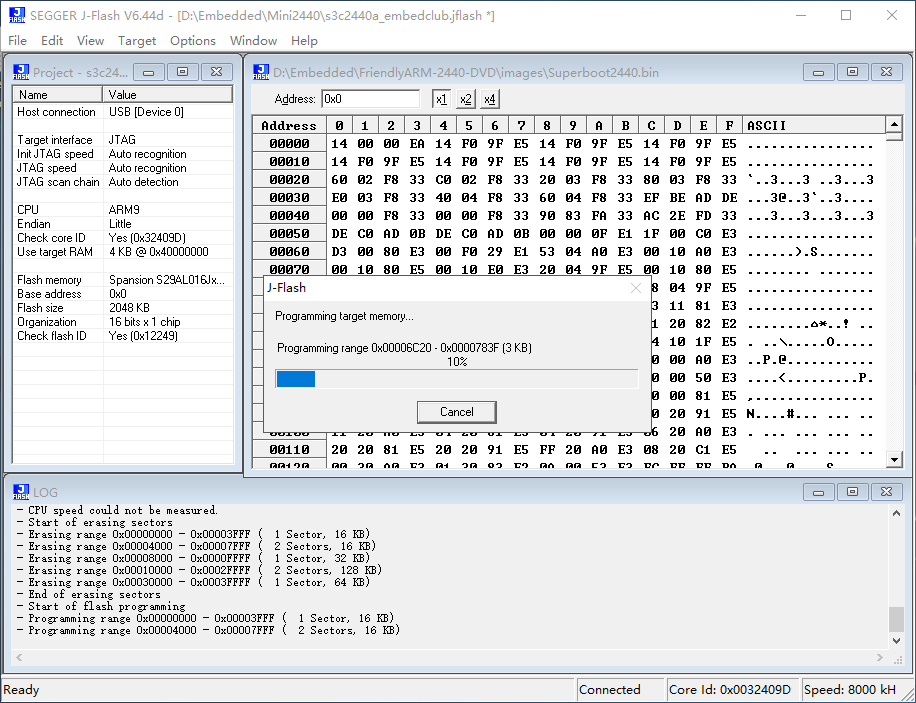The image size is (916, 703).
Task: Open the Edit menu
Action: pos(52,40)
